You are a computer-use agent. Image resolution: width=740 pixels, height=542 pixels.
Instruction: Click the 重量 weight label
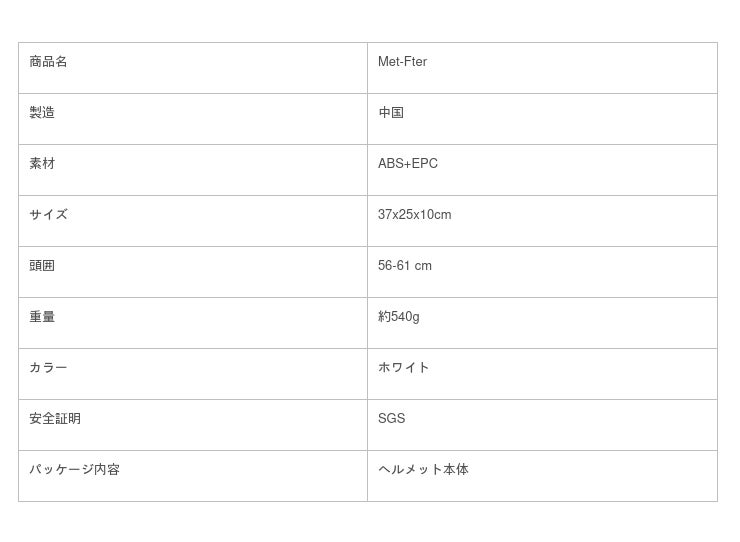point(42,317)
